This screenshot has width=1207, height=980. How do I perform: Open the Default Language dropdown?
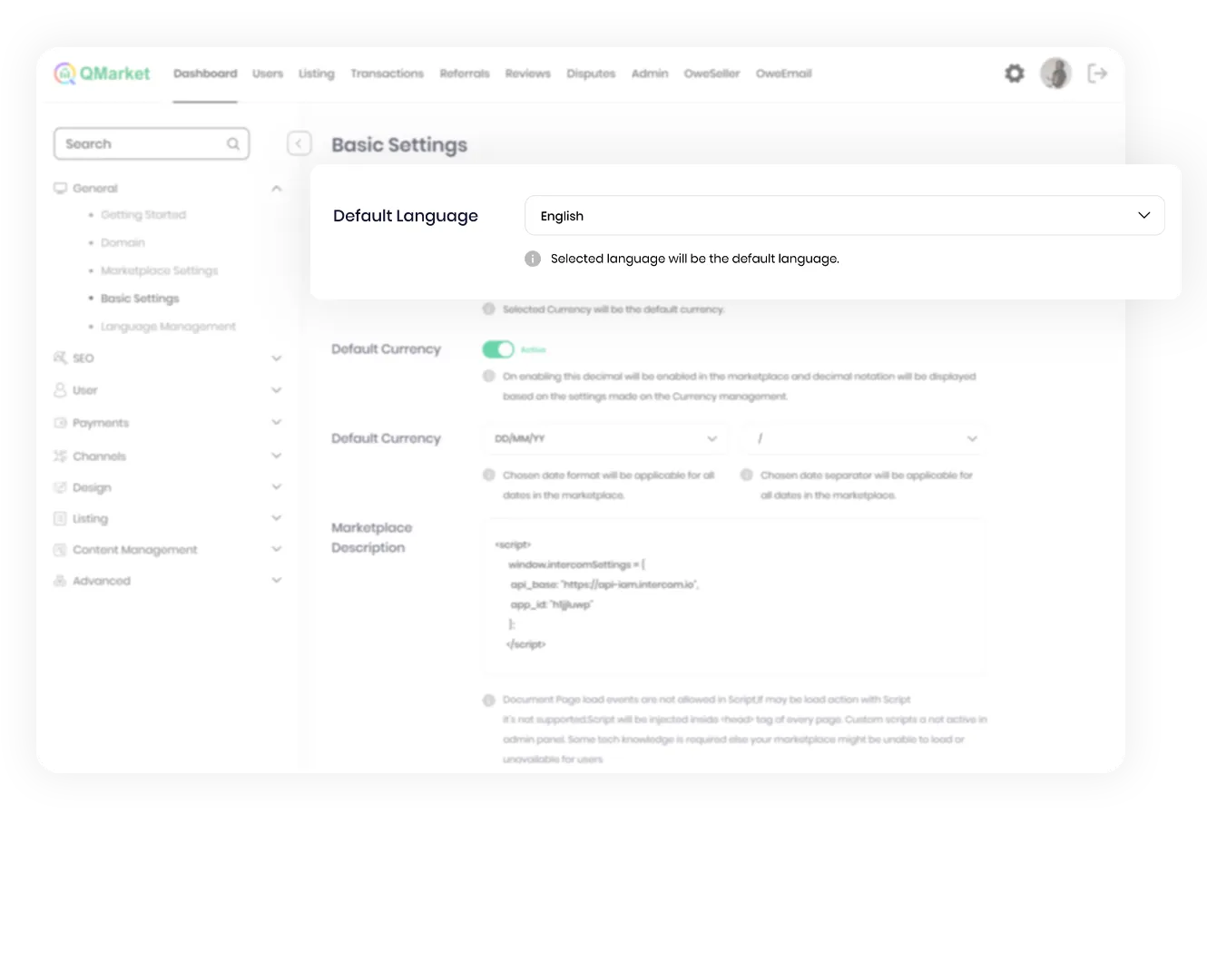844,216
